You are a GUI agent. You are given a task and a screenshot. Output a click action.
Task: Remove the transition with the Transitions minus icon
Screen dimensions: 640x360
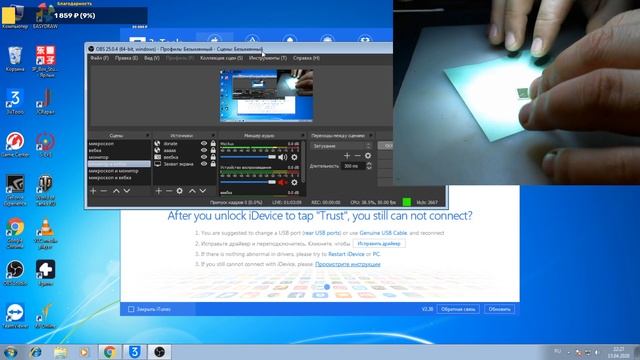358,156
